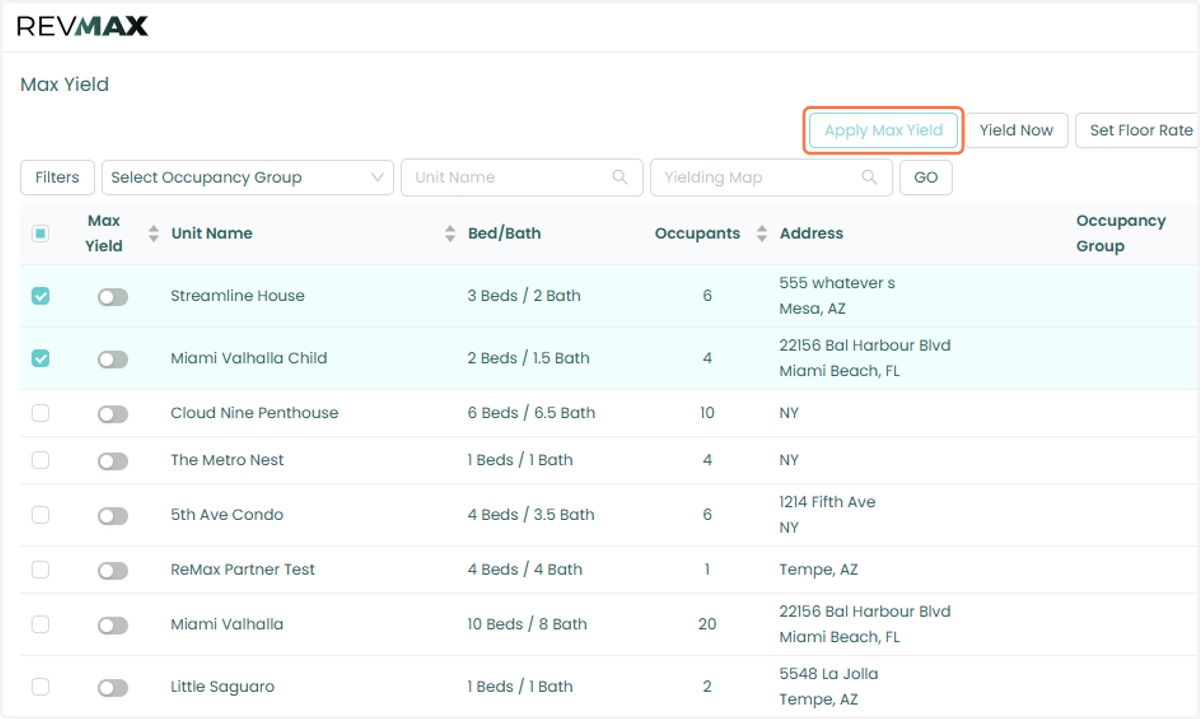
Task: Select the Cloud Nine Penthouse unit name
Action: pyautogui.click(x=254, y=413)
